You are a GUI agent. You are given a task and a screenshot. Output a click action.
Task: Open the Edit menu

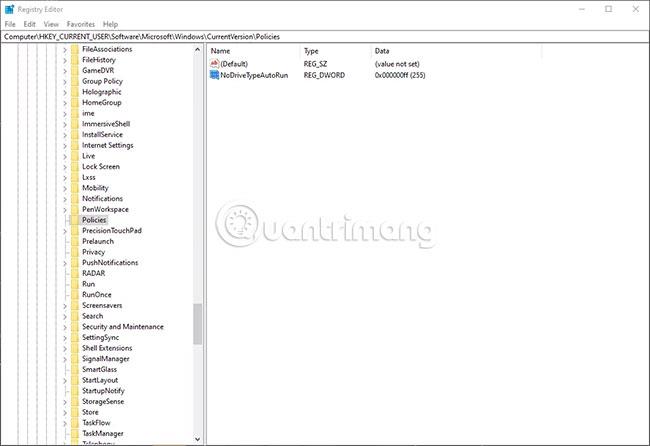[x=29, y=24]
